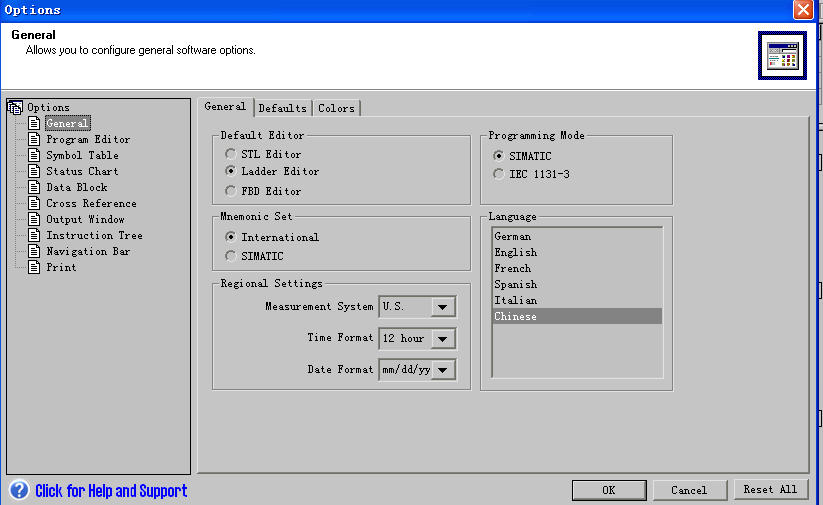Click the Instruction Tree page icon
Viewport: 823px width, 505px height.
click(x=34, y=235)
